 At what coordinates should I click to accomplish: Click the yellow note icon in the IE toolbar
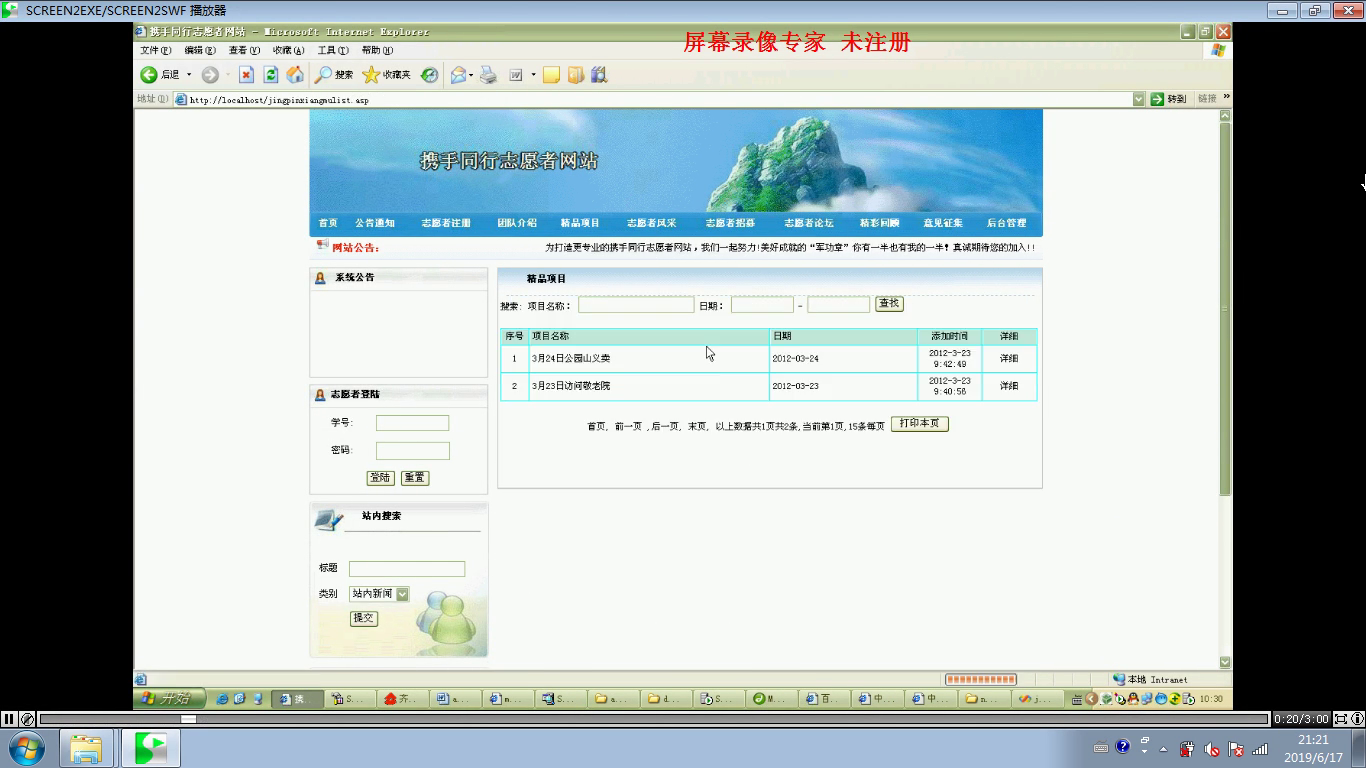coord(551,75)
